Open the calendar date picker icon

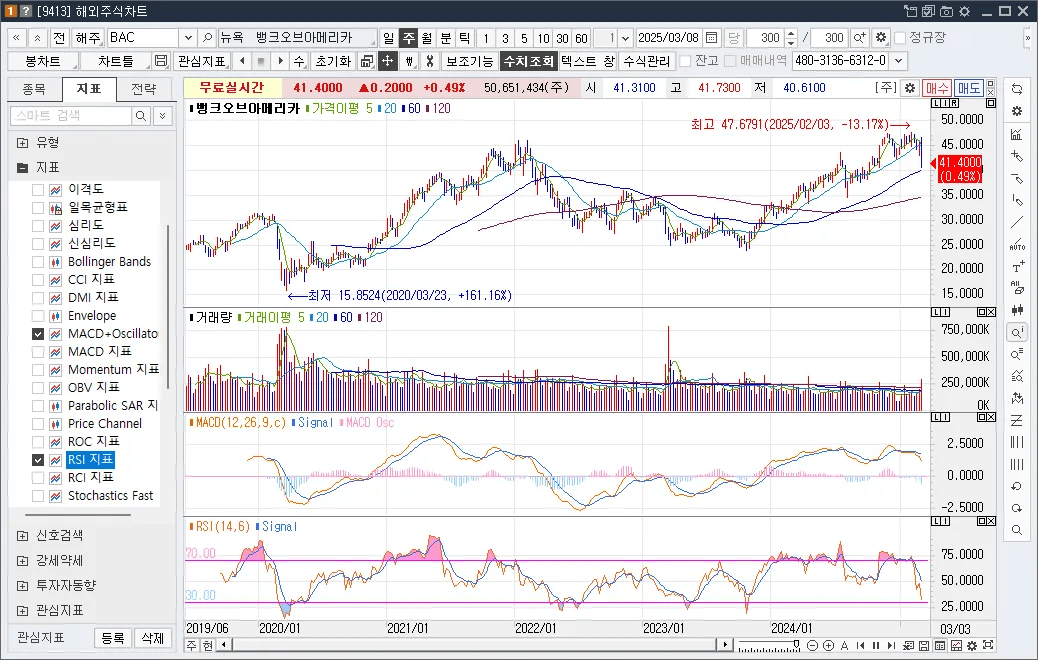712,38
